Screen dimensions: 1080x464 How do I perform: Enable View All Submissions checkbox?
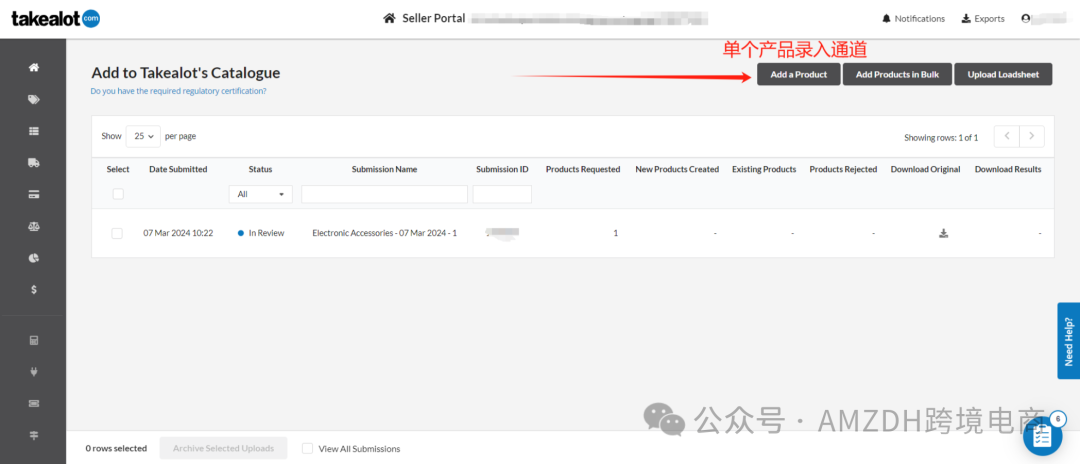click(308, 449)
